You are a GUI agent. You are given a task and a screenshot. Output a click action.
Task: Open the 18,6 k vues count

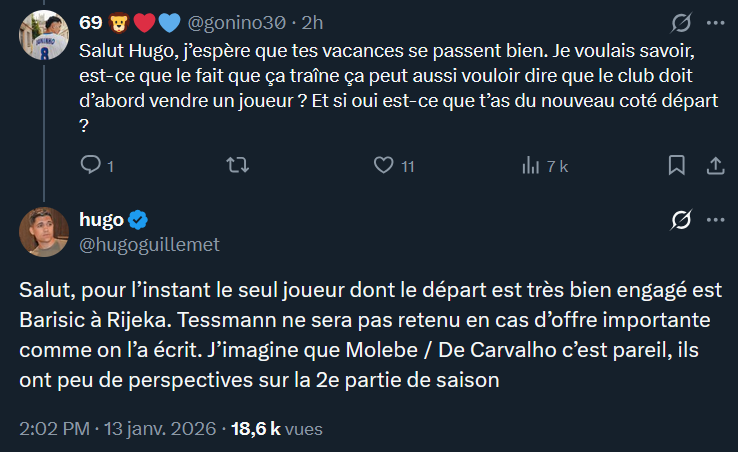pos(275,428)
